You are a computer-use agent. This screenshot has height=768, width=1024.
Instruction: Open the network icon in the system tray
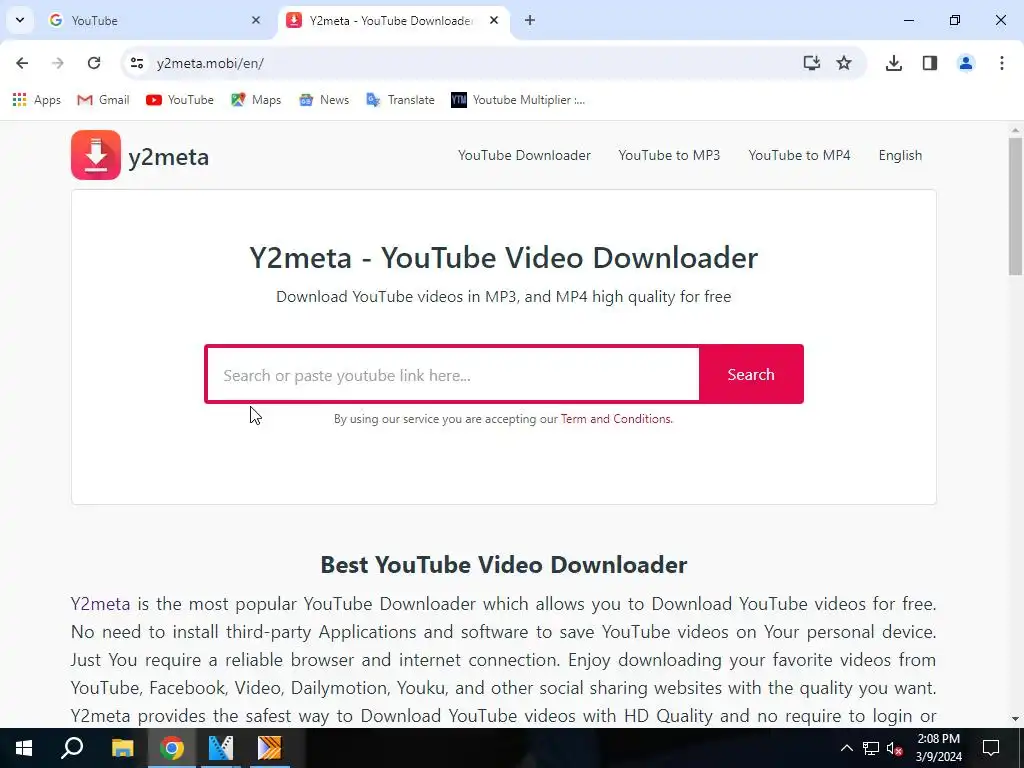(x=871, y=748)
